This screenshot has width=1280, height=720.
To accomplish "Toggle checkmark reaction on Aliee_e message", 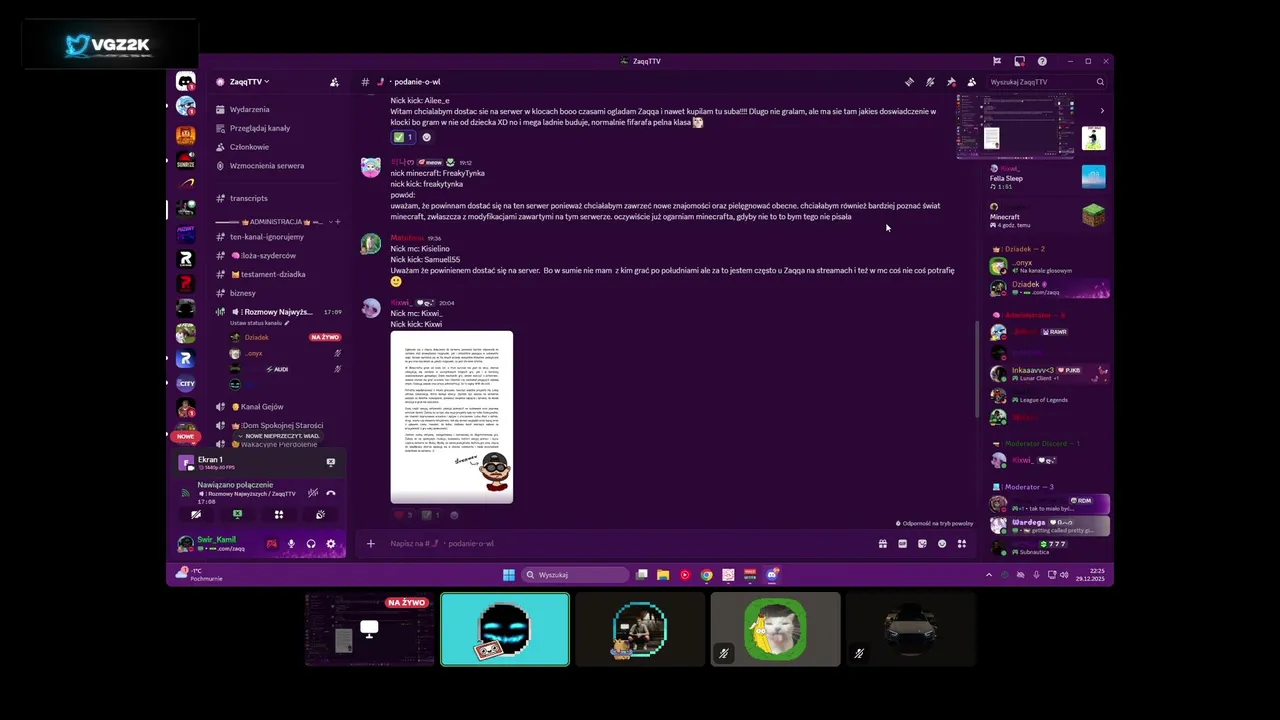I will [403, 137].
